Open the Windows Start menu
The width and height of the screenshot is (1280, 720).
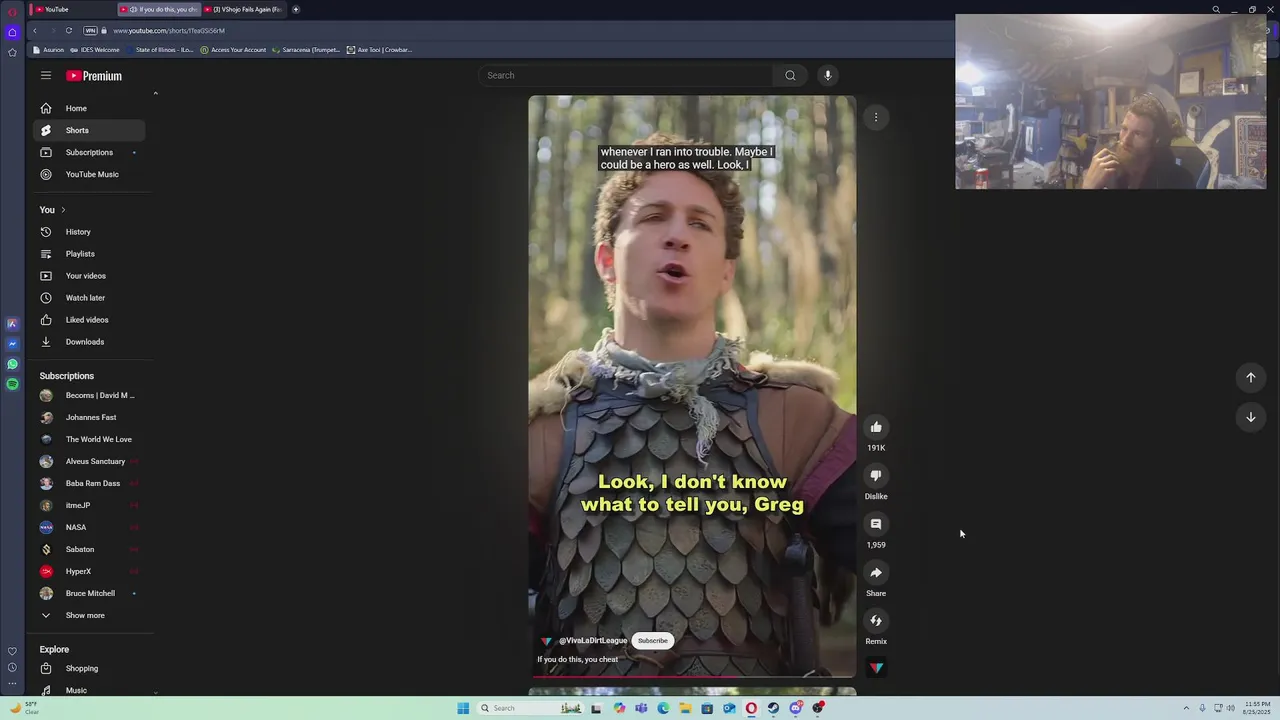tap(463, 708)
